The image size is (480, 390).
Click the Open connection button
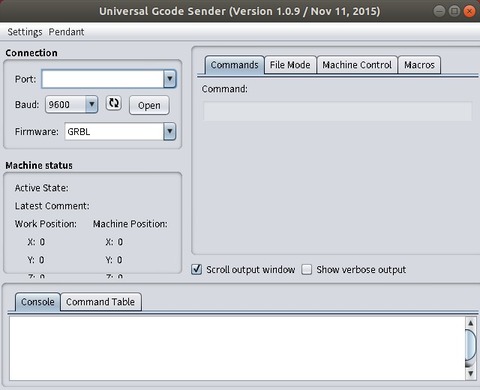pyautogui.click(x=149, y=105)
